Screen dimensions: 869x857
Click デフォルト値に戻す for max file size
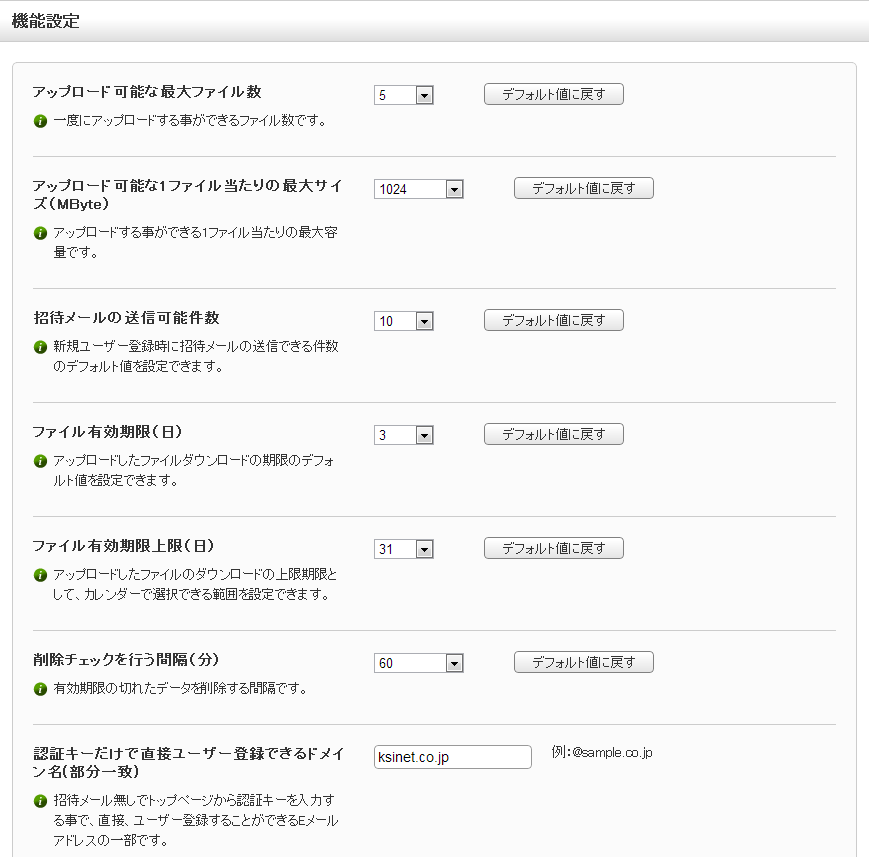point(584,188)
